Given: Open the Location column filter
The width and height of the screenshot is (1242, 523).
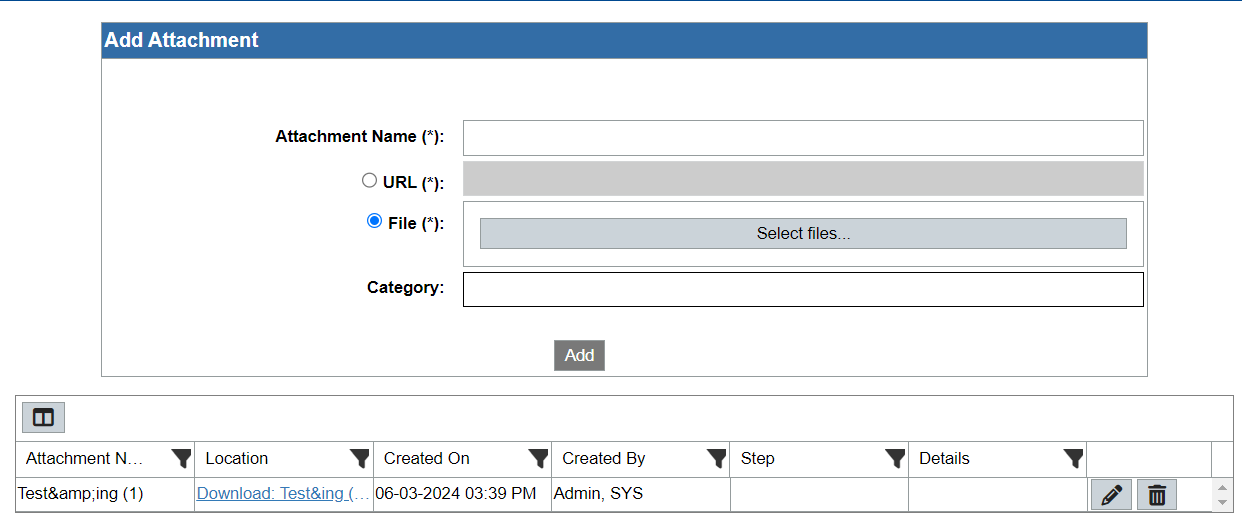Looking at the screenshot, I should pyautogui.click(x=360, y=459).
